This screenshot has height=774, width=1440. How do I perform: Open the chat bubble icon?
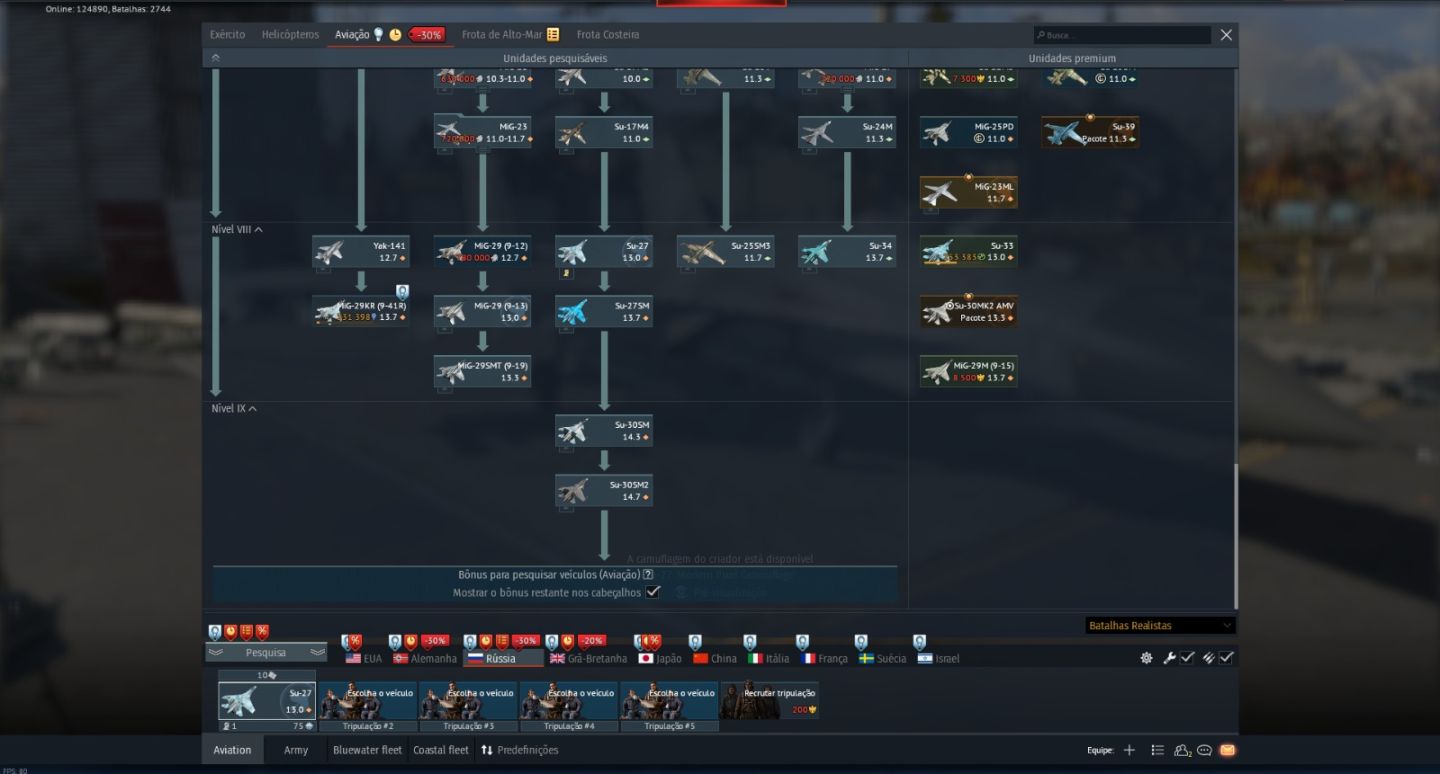pos(1205,750)
